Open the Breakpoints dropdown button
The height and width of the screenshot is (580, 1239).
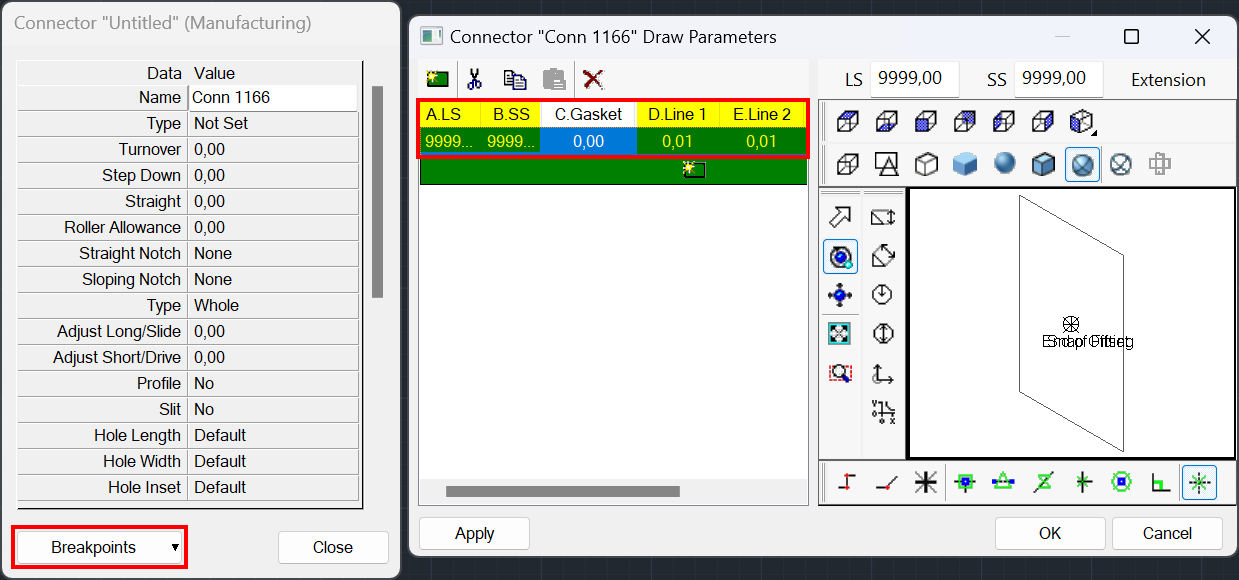point(100,547)
